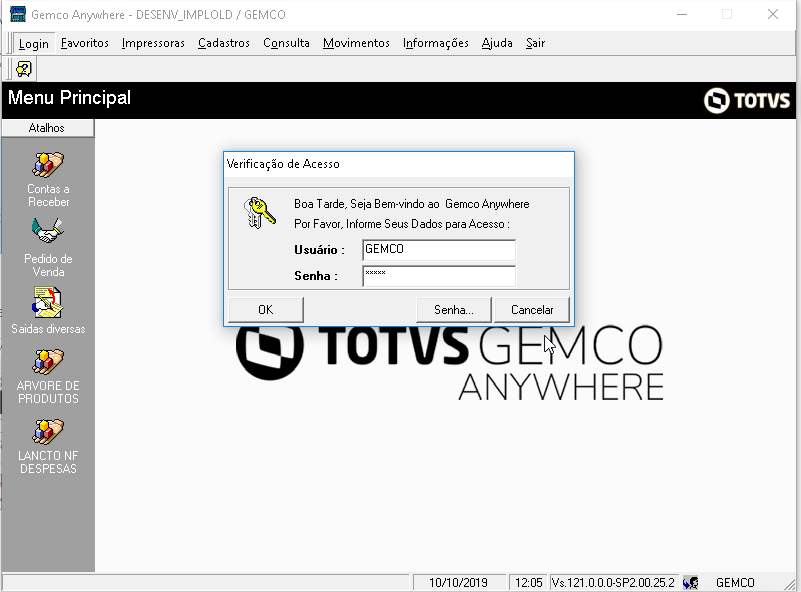Open the Informações menu
The width and height of the screenshot is (801, 592).
click(x=436, y=43)
